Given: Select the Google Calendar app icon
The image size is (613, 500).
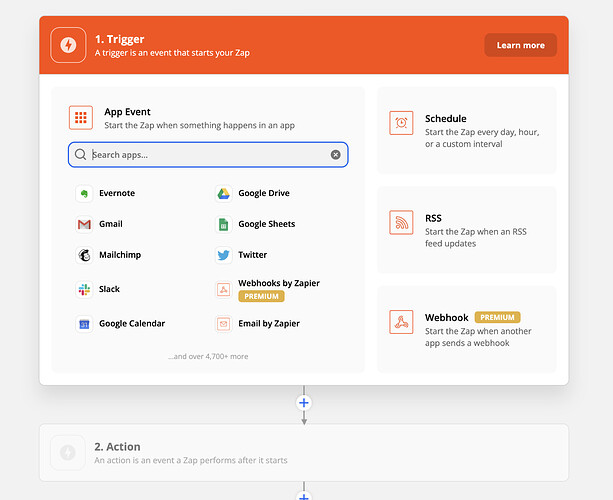Looking at the screenshot, I should click(84, 324).
